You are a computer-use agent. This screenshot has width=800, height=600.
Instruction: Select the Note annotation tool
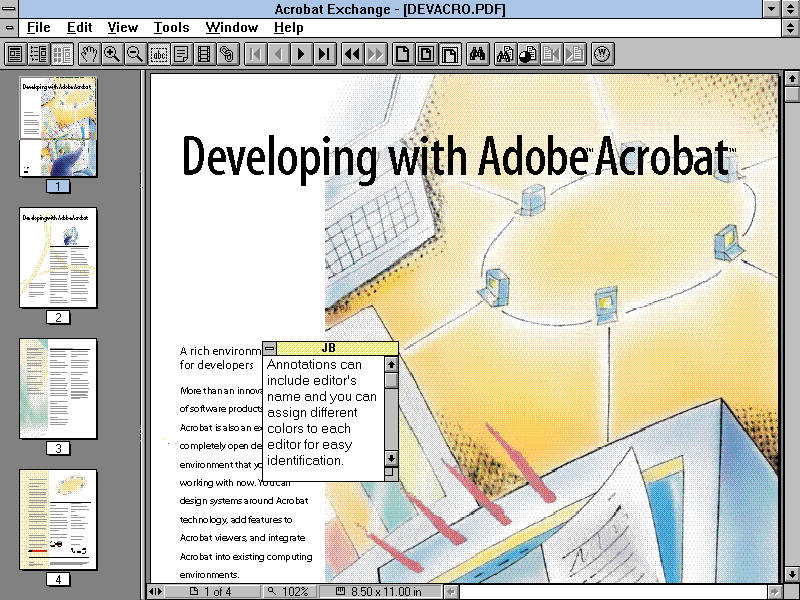point(182,54)
